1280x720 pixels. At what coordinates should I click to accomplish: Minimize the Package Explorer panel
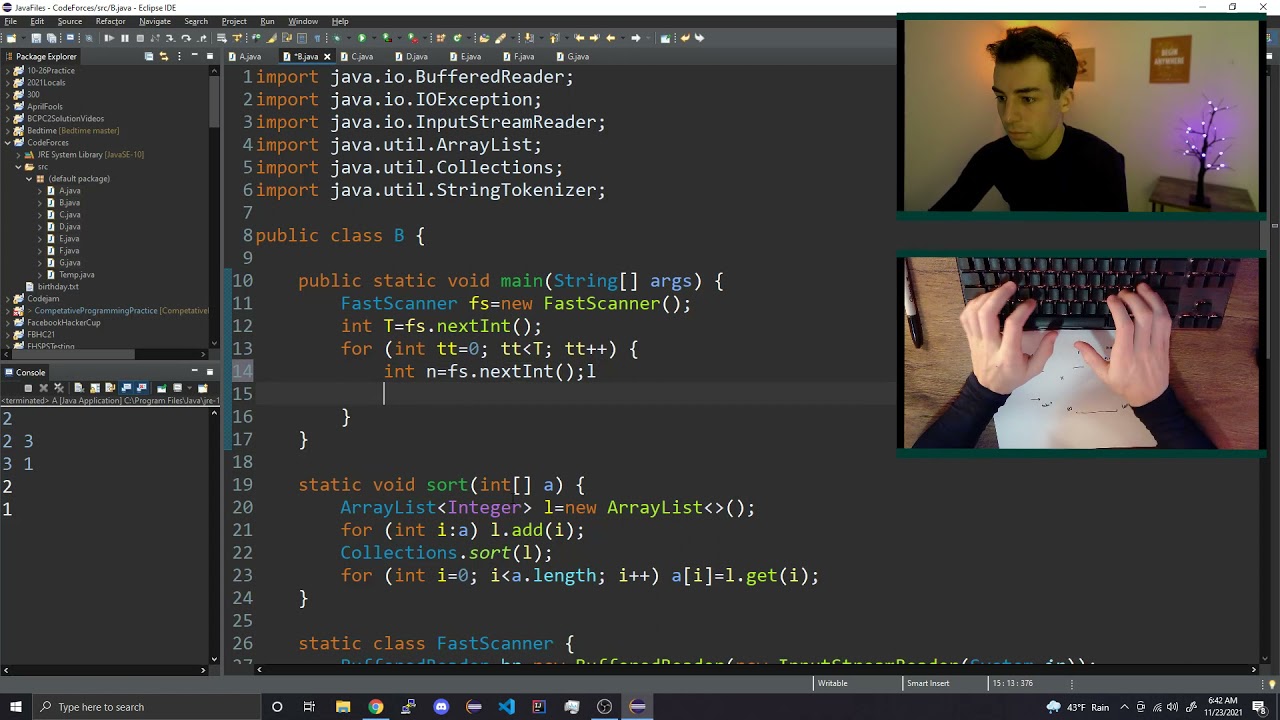click(x=194, y=56)
